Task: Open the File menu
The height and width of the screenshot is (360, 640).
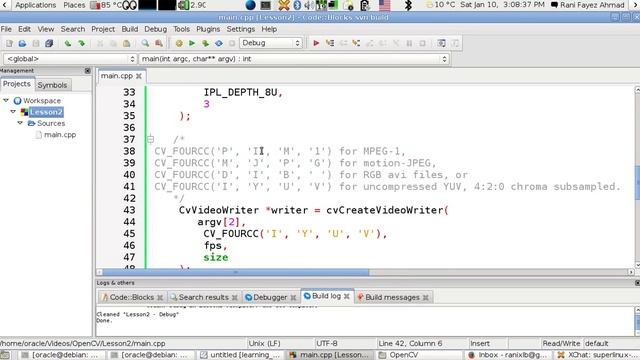Action: [6, 29]
